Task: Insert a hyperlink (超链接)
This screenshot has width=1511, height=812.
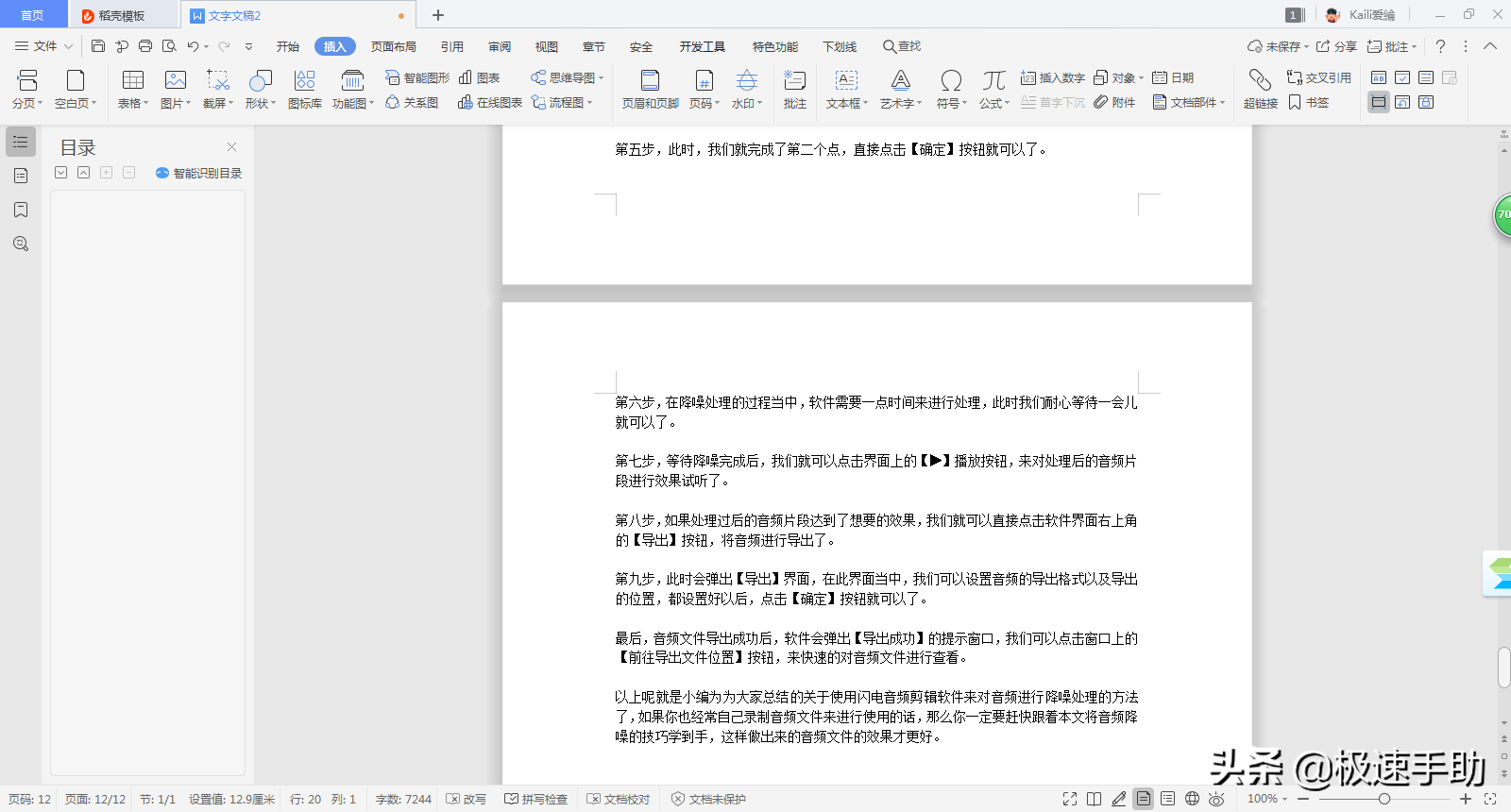Action: coord(1261,90)
